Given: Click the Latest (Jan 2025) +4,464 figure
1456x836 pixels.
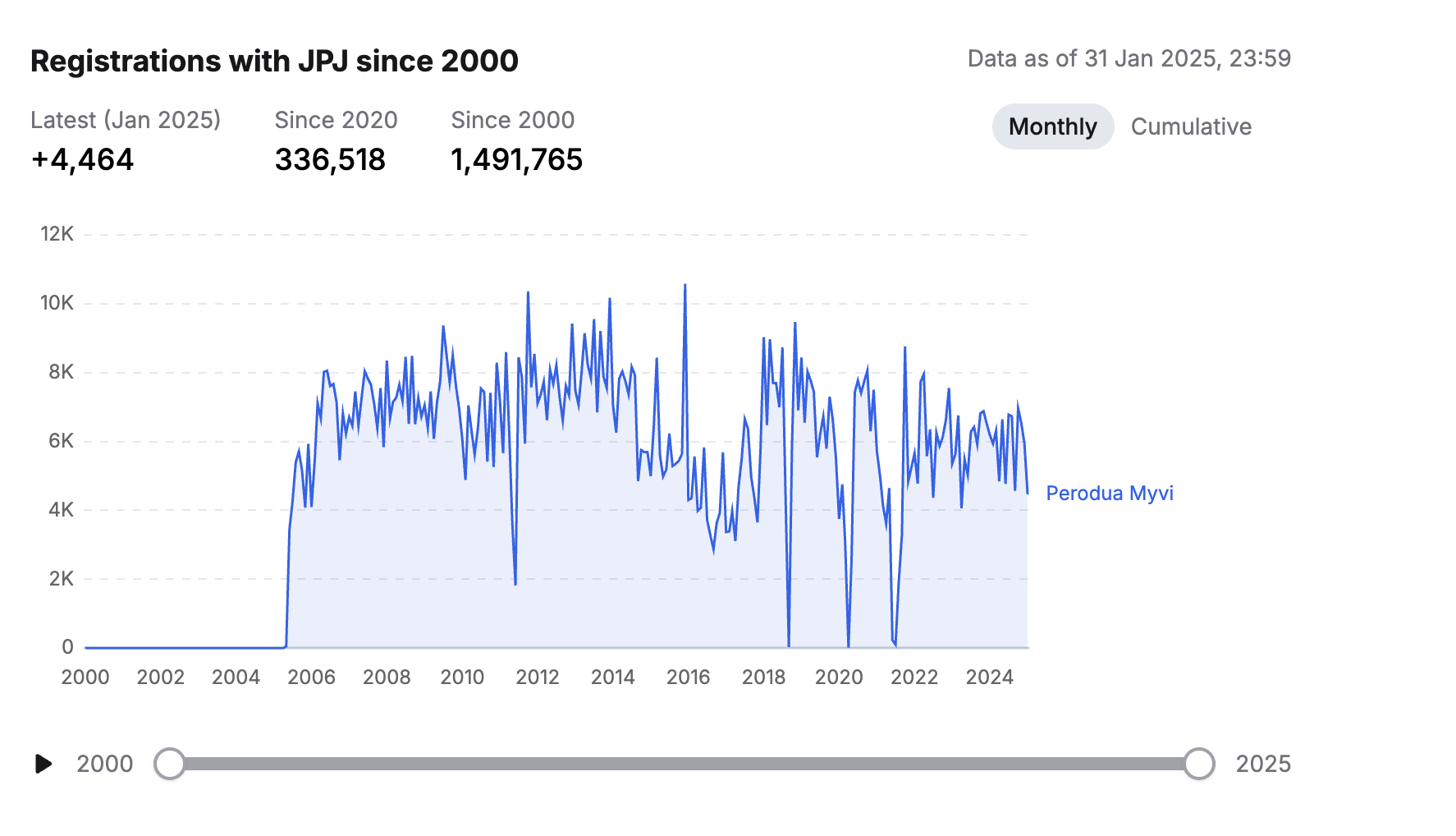Looking at the screenshot, I should click(x=82, y=159).
